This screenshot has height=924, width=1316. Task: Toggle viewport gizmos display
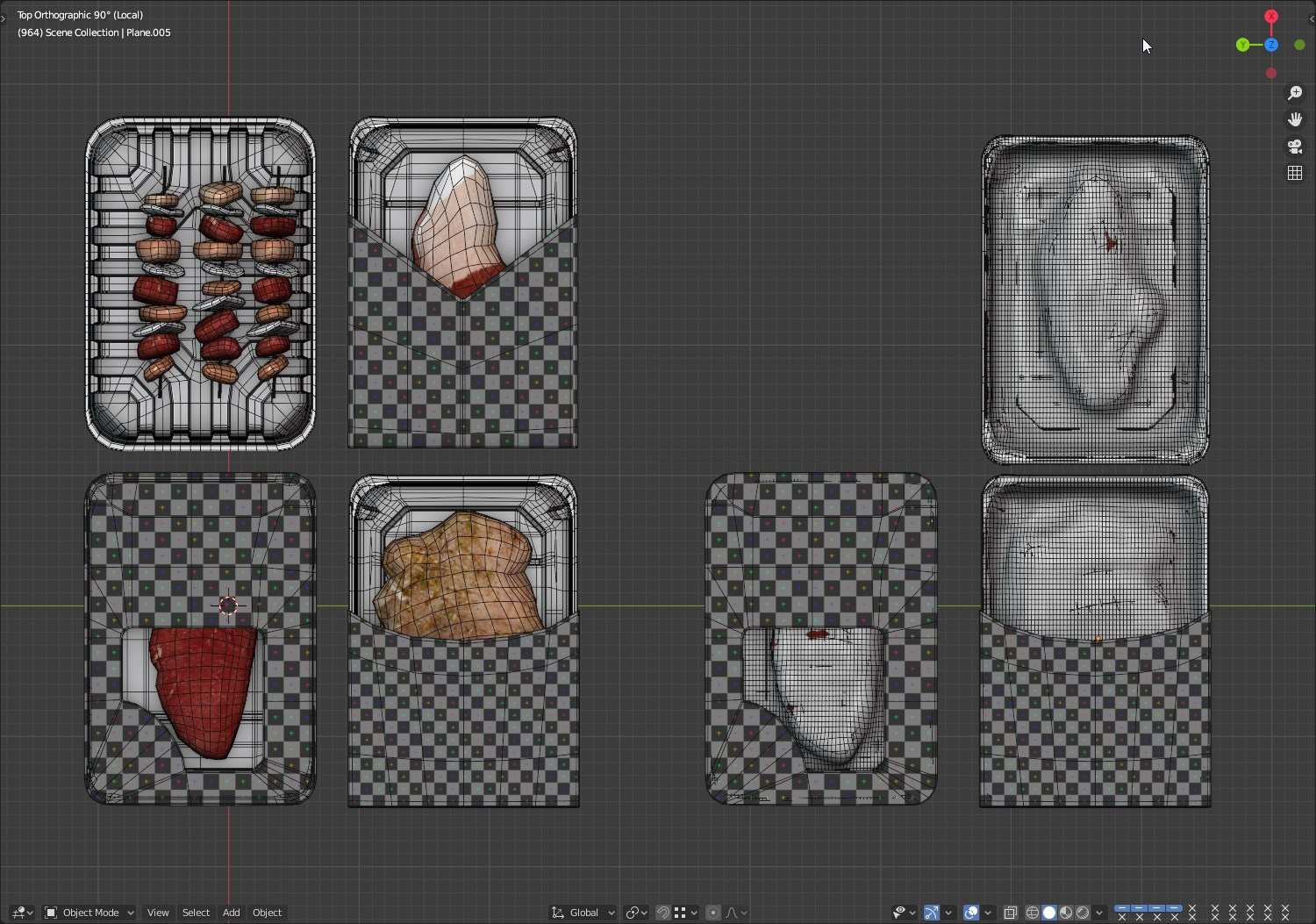932,913
